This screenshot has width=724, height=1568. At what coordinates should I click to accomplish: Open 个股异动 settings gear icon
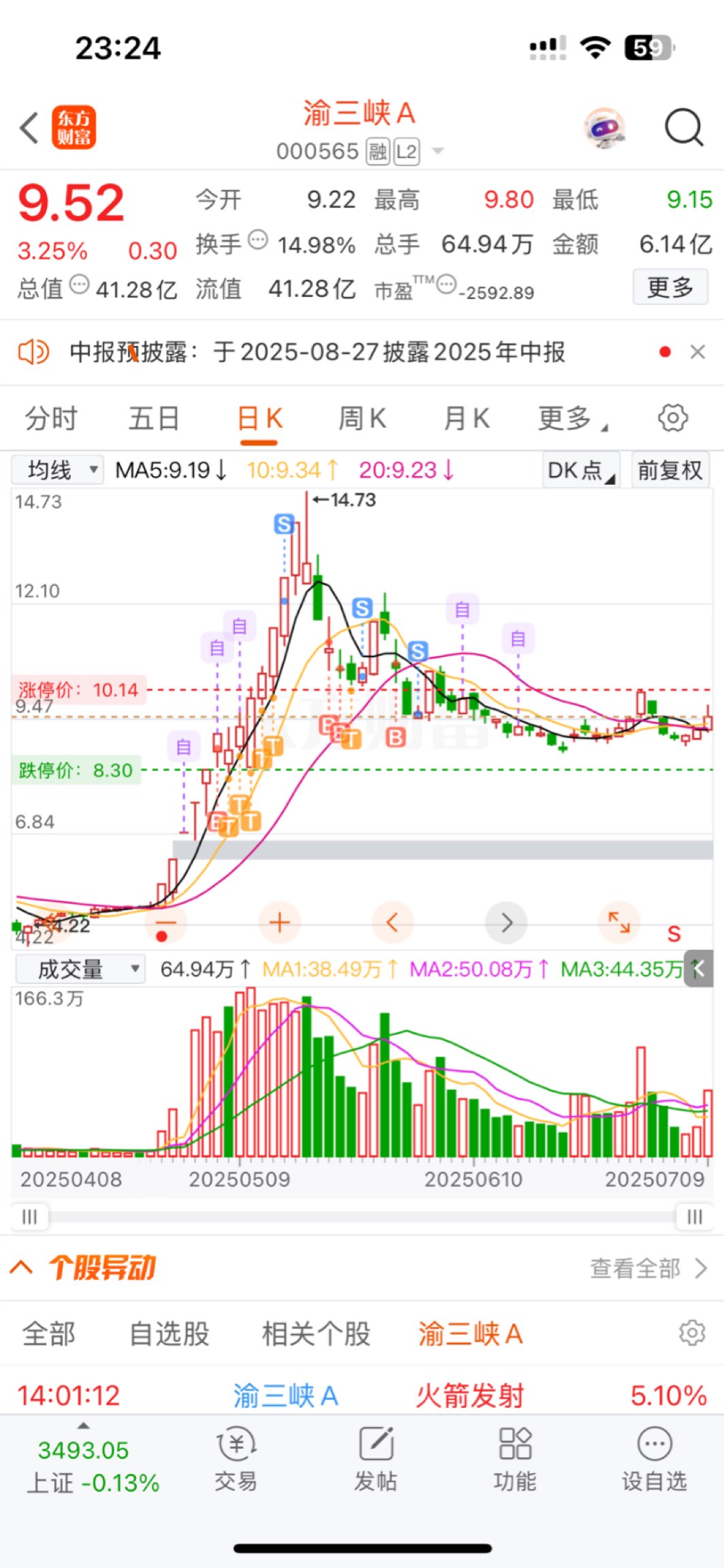692,1333
